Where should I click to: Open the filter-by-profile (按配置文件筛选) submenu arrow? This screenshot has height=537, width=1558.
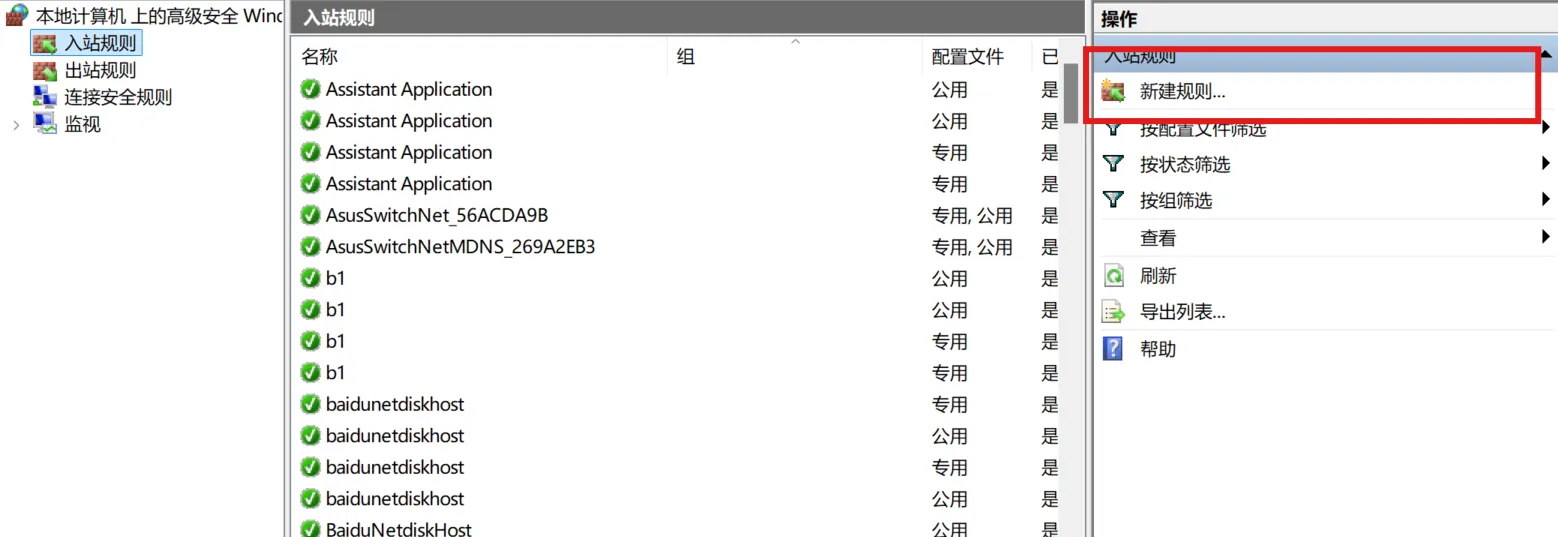[x=1545, y=128]
